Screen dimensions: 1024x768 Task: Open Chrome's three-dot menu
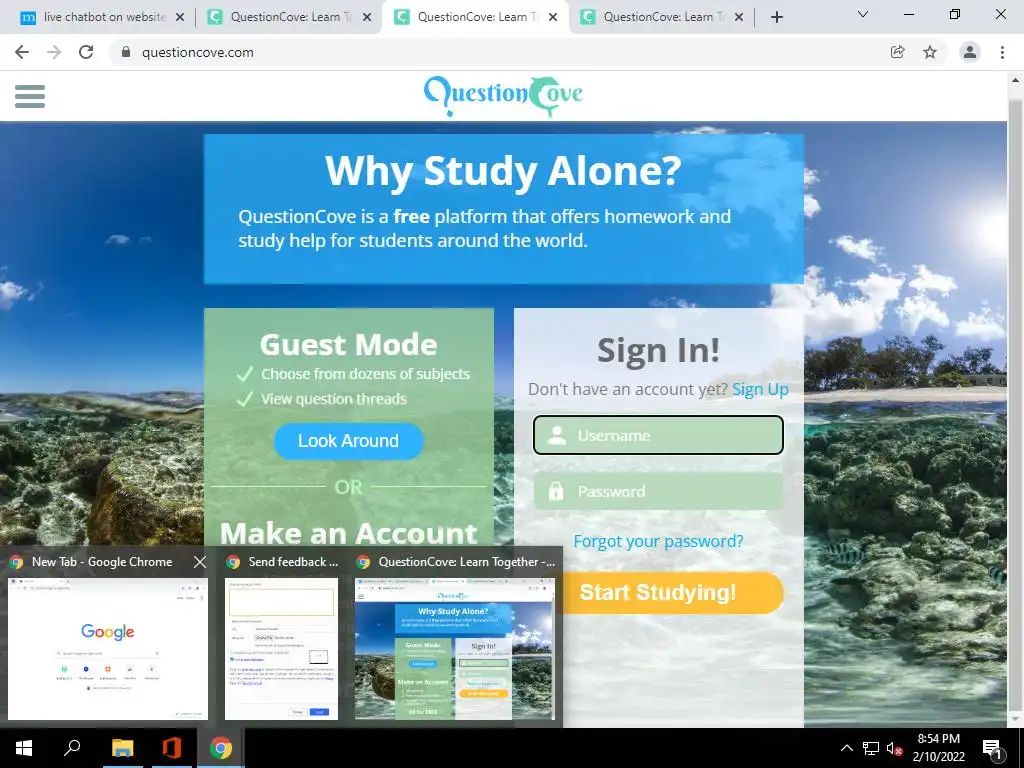1002,52
